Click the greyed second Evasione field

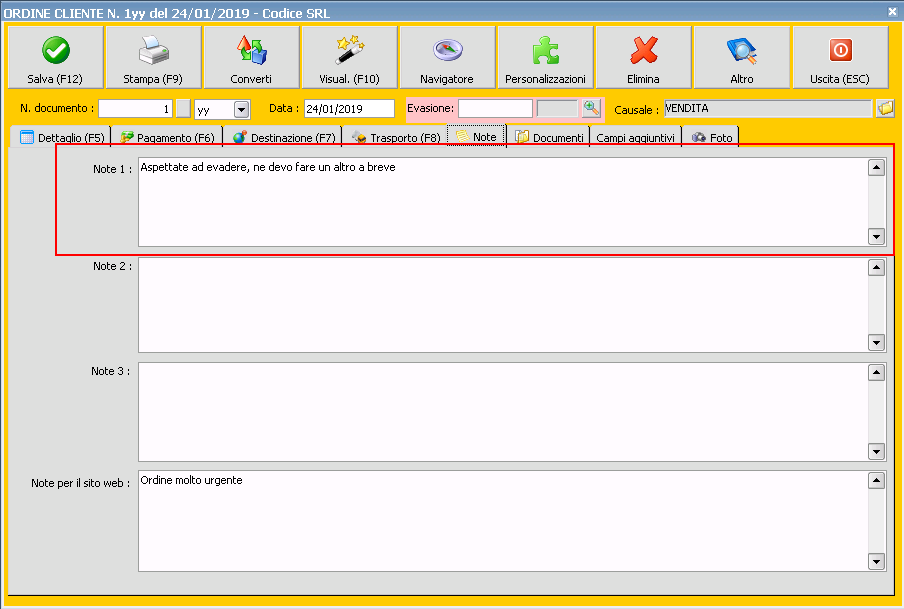coord(557,108)
